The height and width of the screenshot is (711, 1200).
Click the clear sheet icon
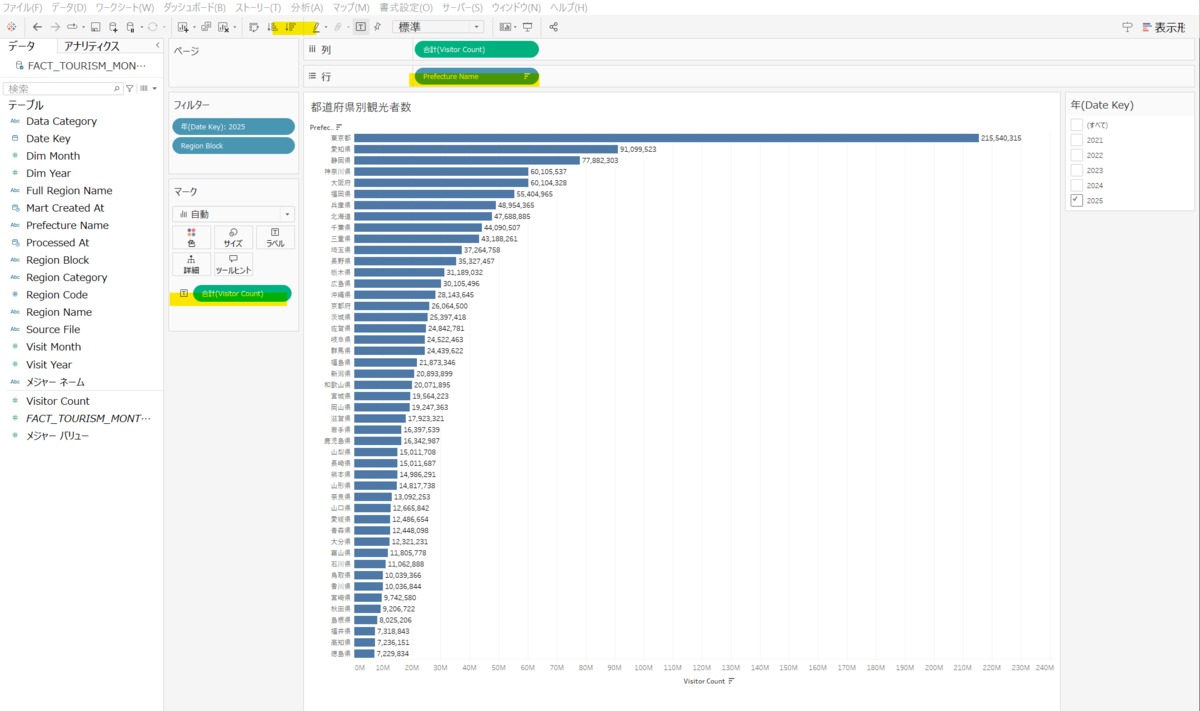pyautogui.click(x=223, y=27)
